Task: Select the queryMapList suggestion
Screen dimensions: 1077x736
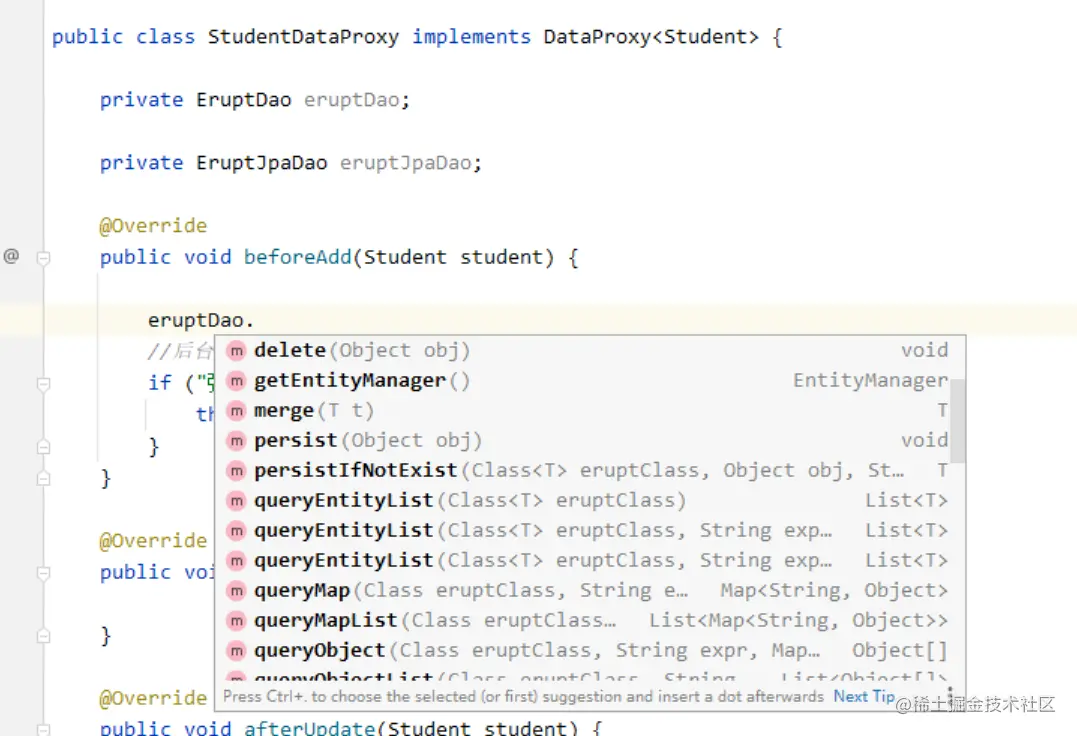Action: 589,621
